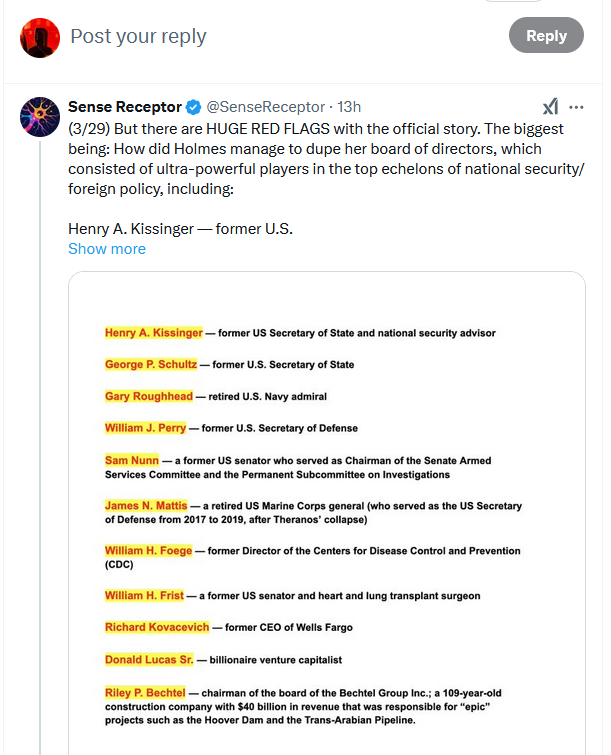
Task: Click the gray Reply button
Action: [546, 35]
